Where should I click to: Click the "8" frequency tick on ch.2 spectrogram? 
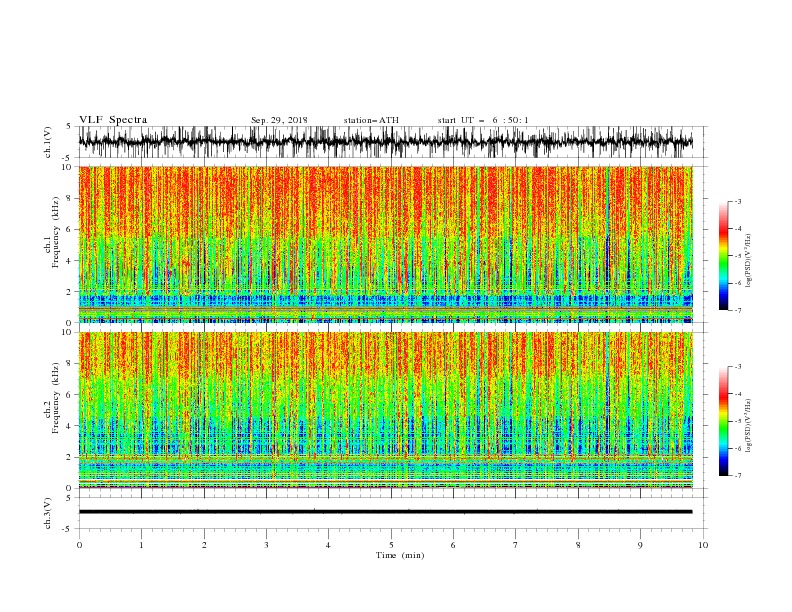(x=70, y=364)
